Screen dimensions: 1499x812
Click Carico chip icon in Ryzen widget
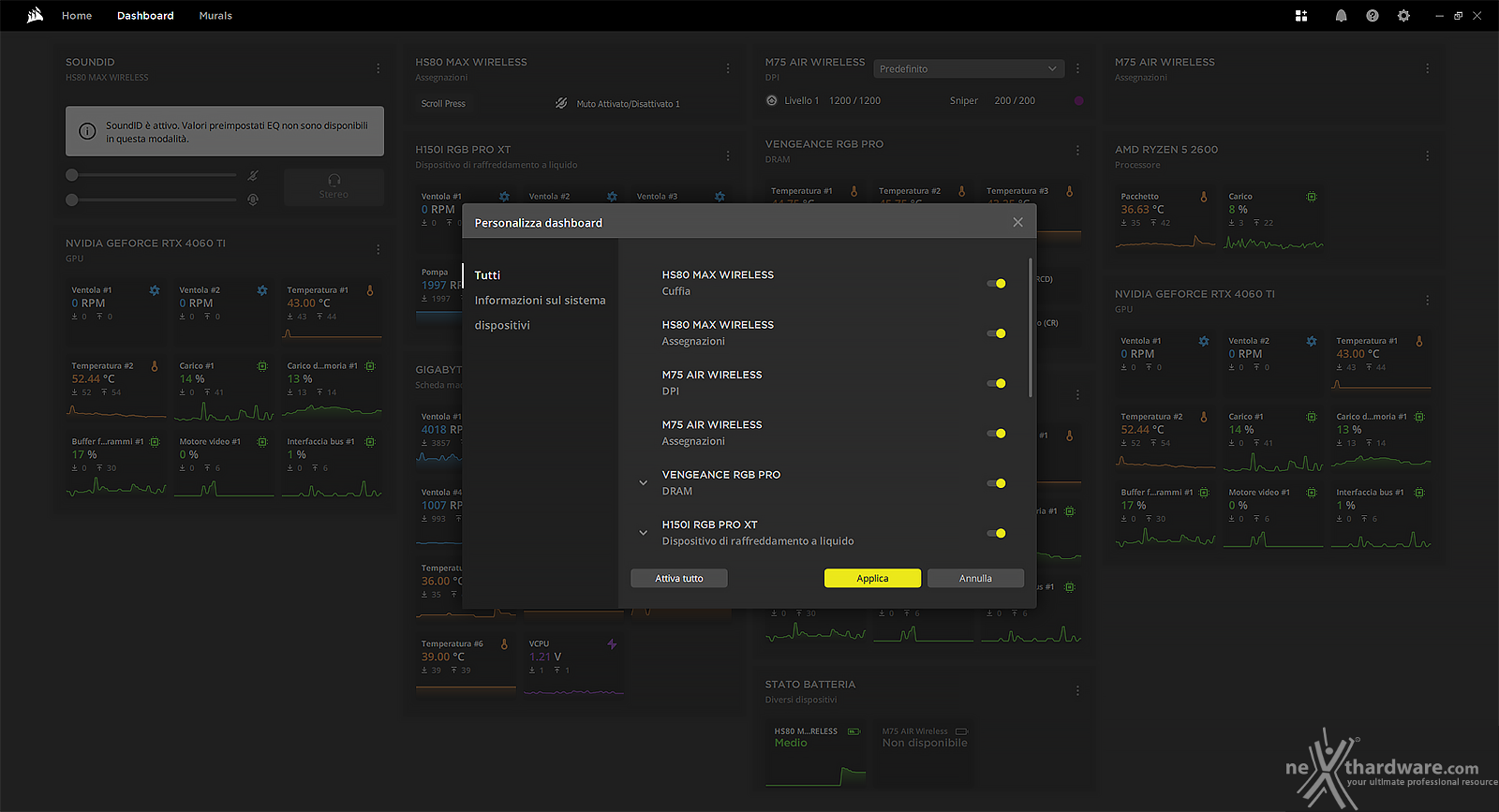coord(1312,197)
